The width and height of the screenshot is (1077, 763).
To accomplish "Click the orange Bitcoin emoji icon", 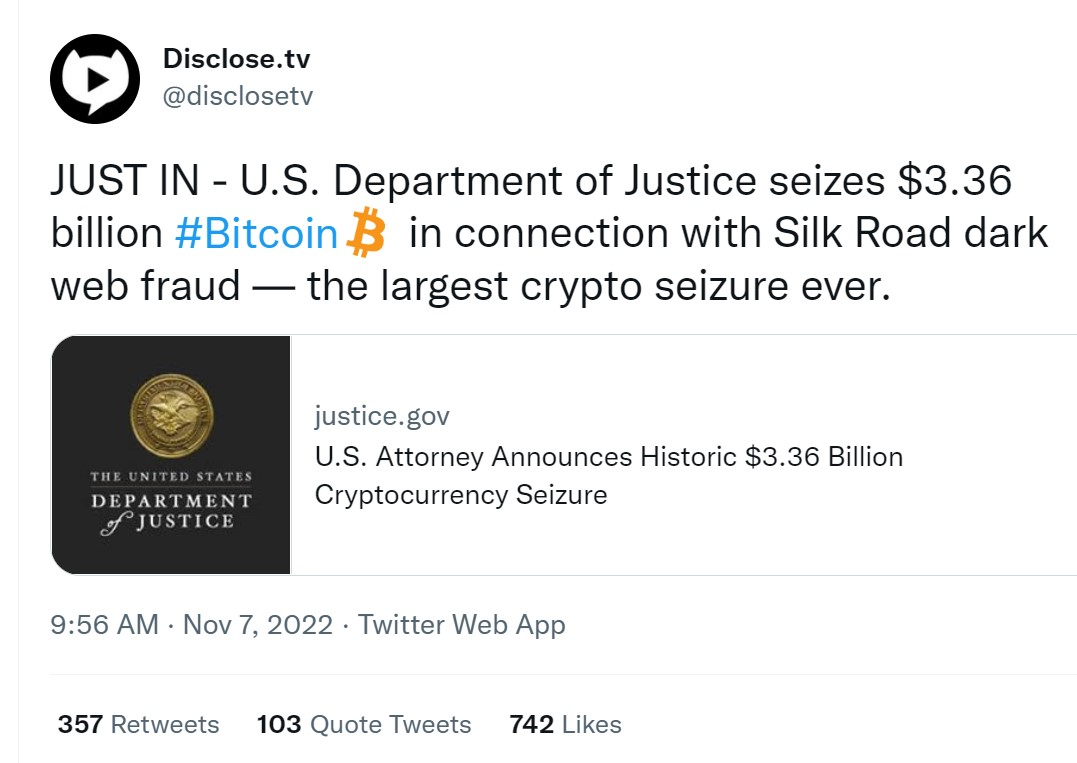I will [x=366, y=232].
